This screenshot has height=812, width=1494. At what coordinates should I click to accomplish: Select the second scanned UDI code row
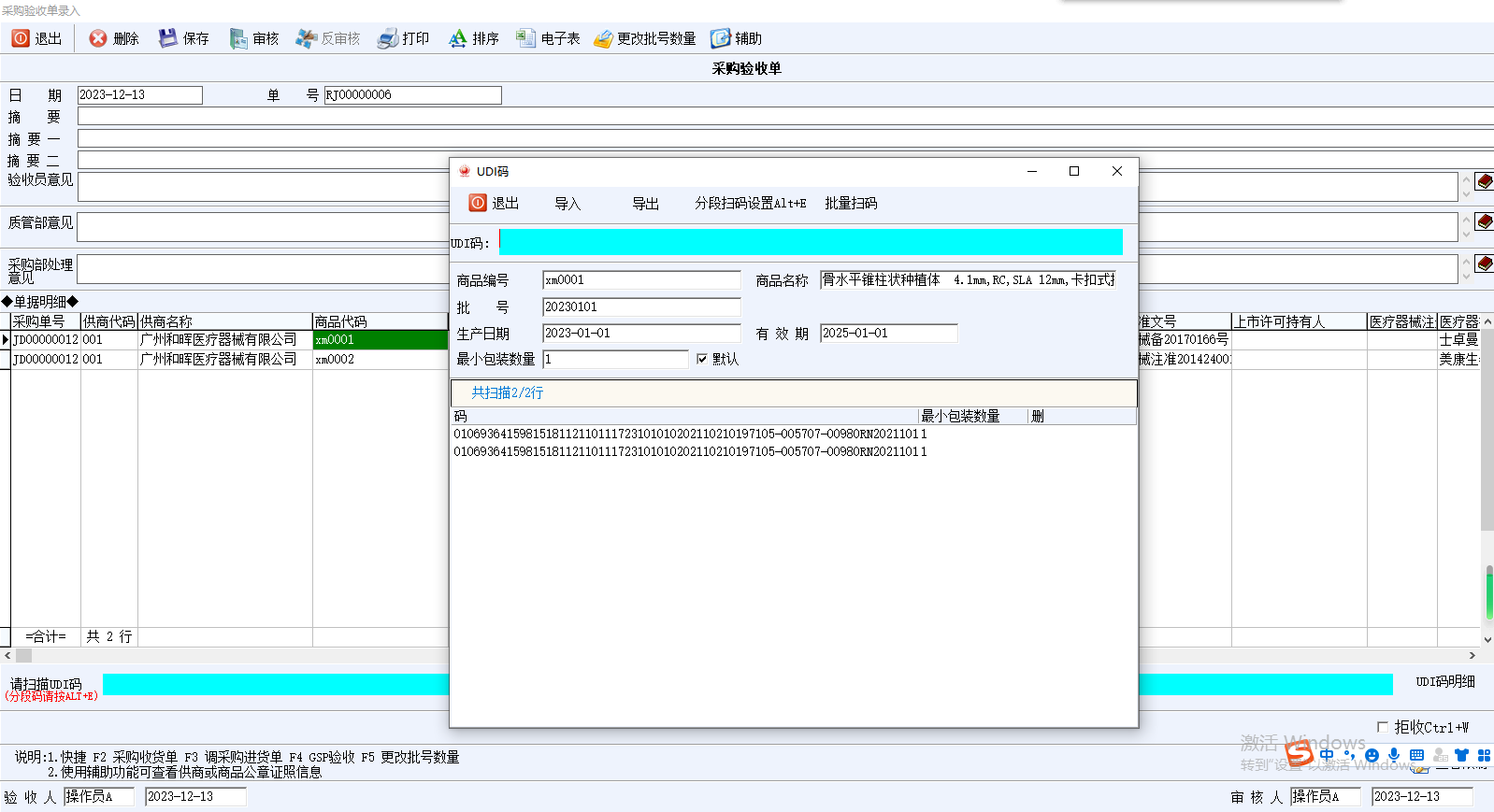pos(794,451)
